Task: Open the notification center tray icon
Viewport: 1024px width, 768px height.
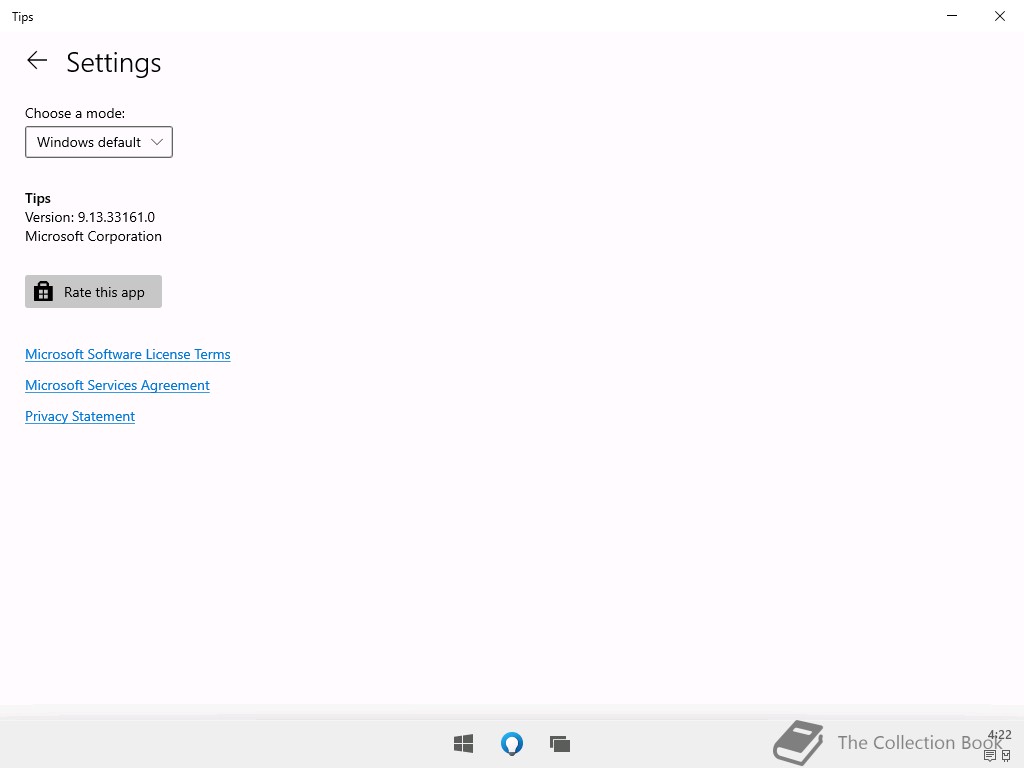Action: coord(990,756)
